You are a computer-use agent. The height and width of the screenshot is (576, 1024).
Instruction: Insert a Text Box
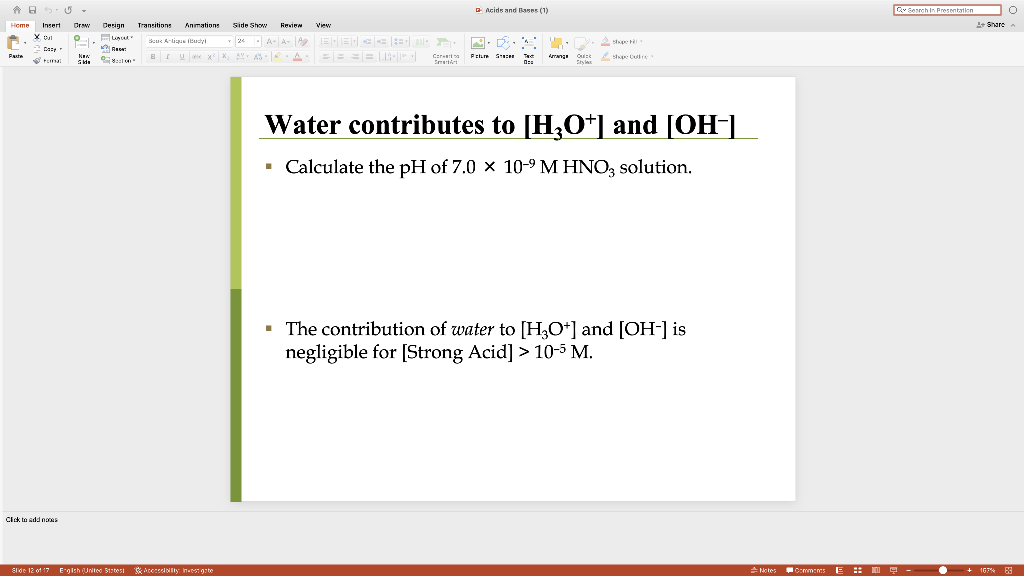tap(529, 50)
